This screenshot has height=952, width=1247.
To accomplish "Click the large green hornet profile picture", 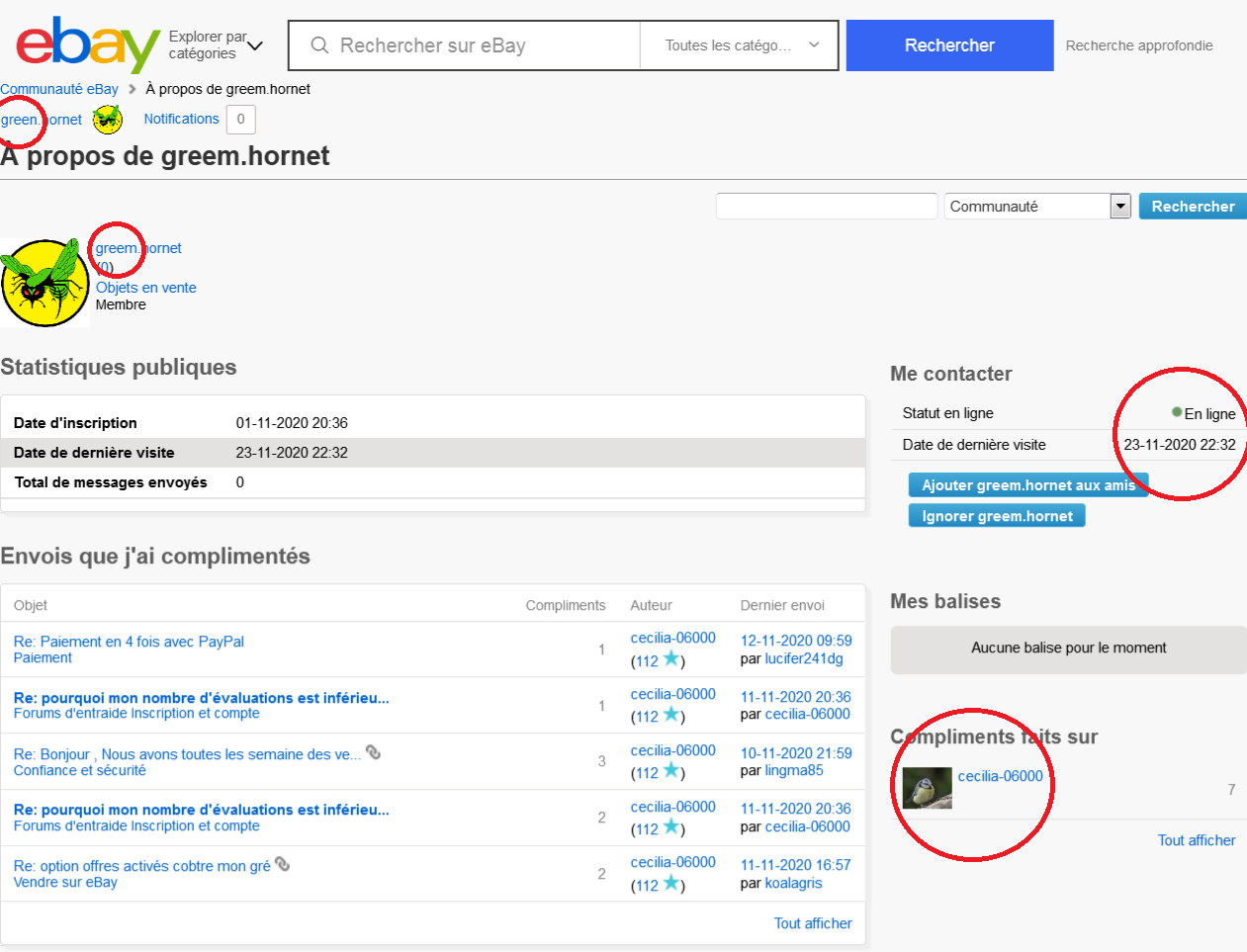I will [x=45, y=283].
